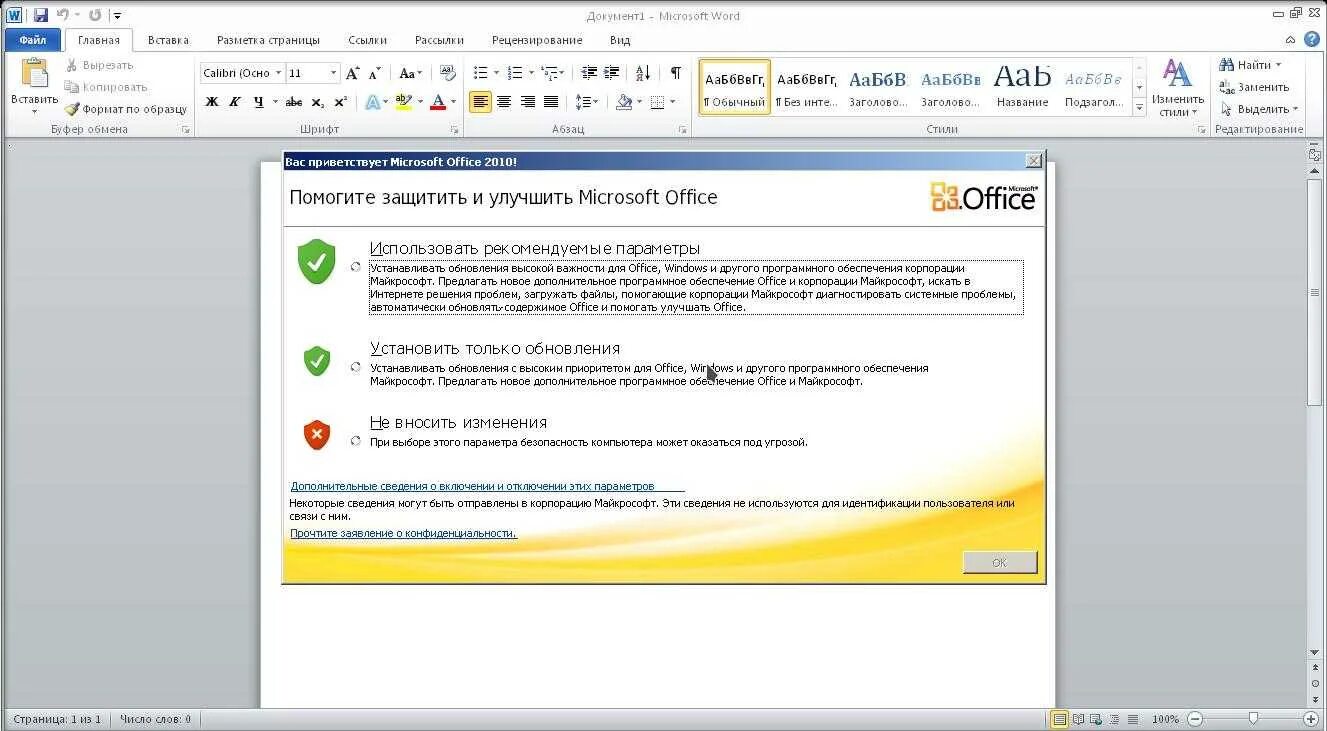Apply the Обычный style
1327x731 pixels.
734,88
